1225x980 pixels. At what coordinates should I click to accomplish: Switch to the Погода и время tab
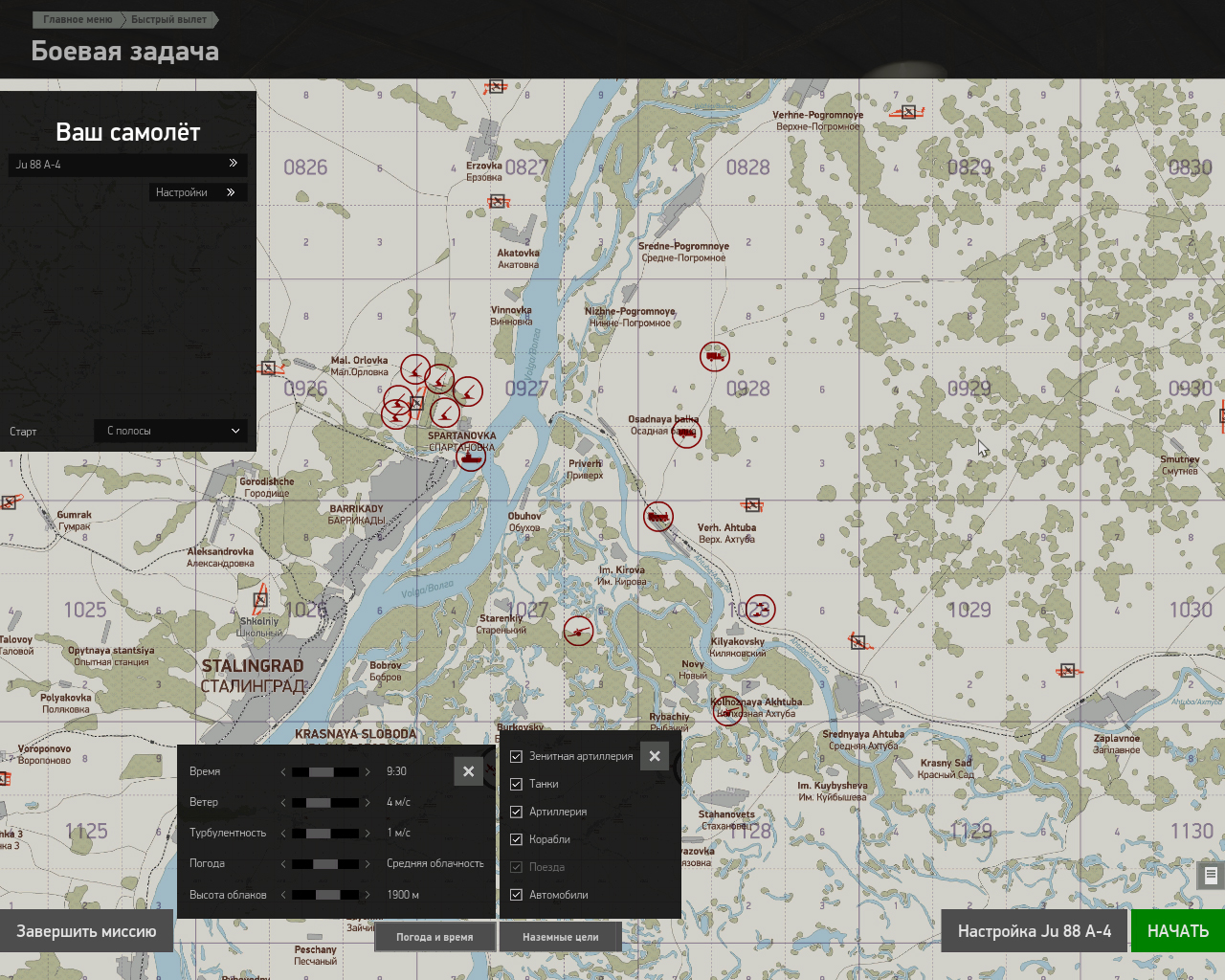[x=434, y=937]
